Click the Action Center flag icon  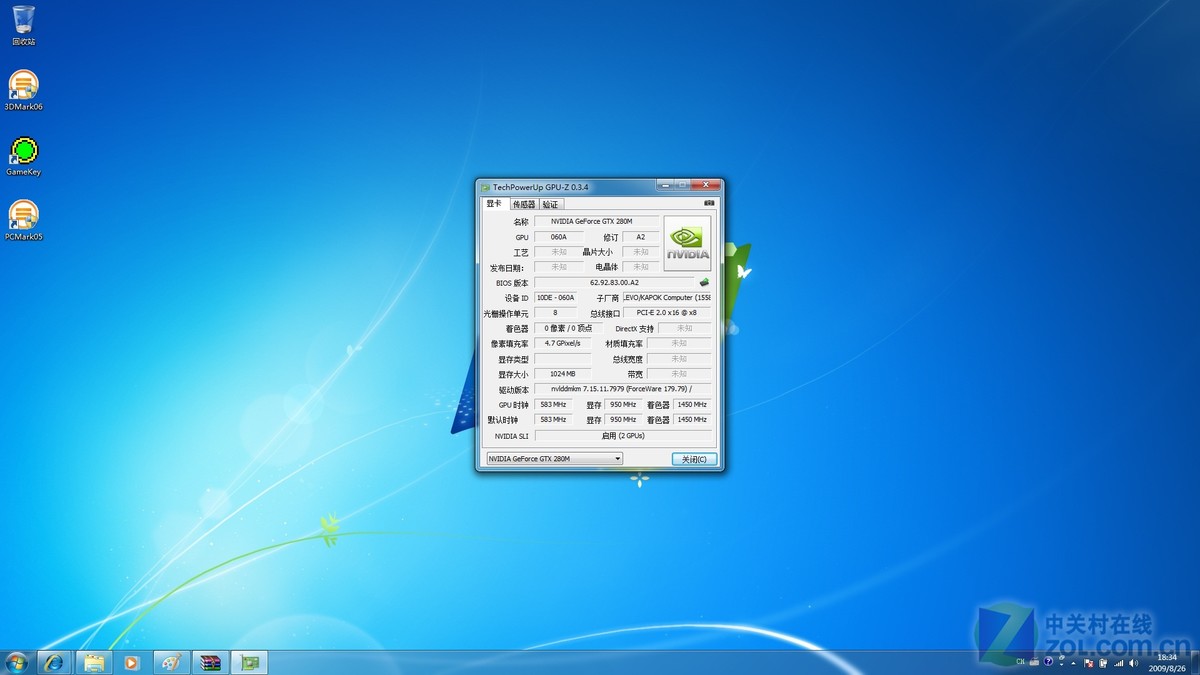pyautogui.click(x=1089, y=662)
